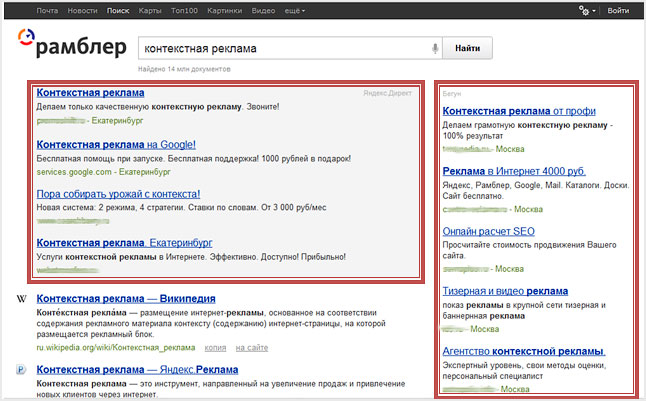
Task: Open Карты in the top navigation
Action: coord(150,11)
